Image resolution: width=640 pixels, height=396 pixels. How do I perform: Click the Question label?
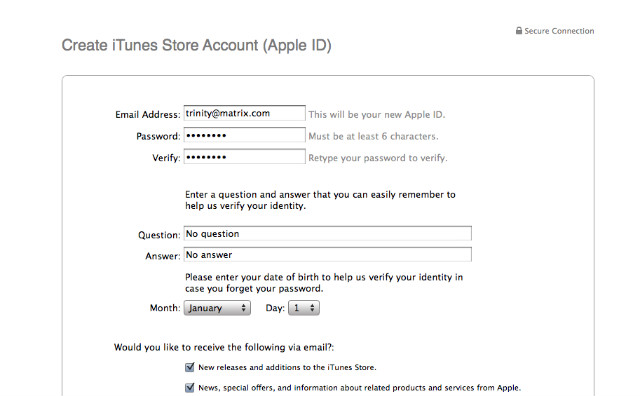159,235
